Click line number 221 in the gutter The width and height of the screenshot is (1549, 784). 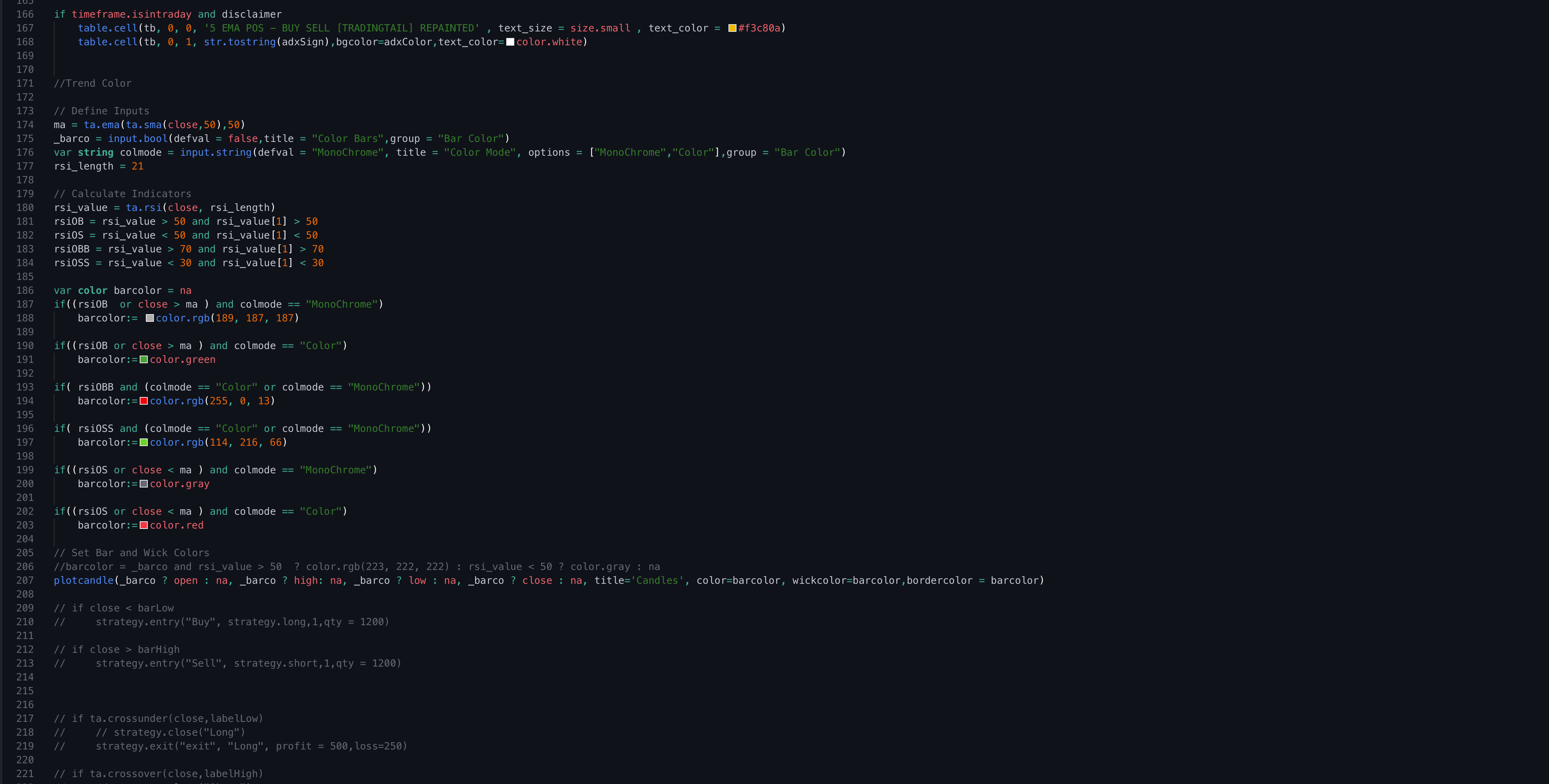[25, 774]
